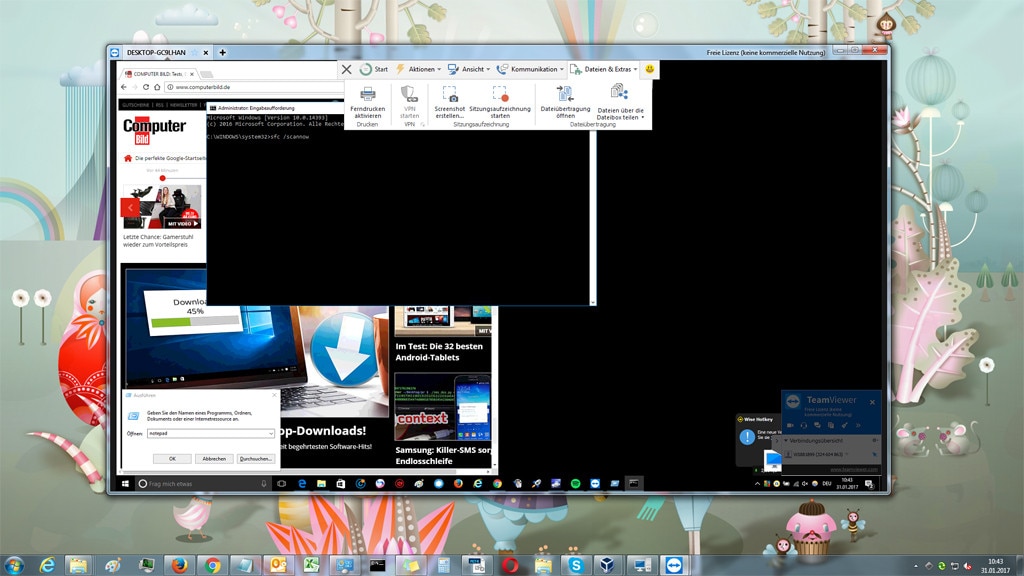1024x576 pixels.
Task: Click the remote Windows 10 Start button
Action: (125, 484)
